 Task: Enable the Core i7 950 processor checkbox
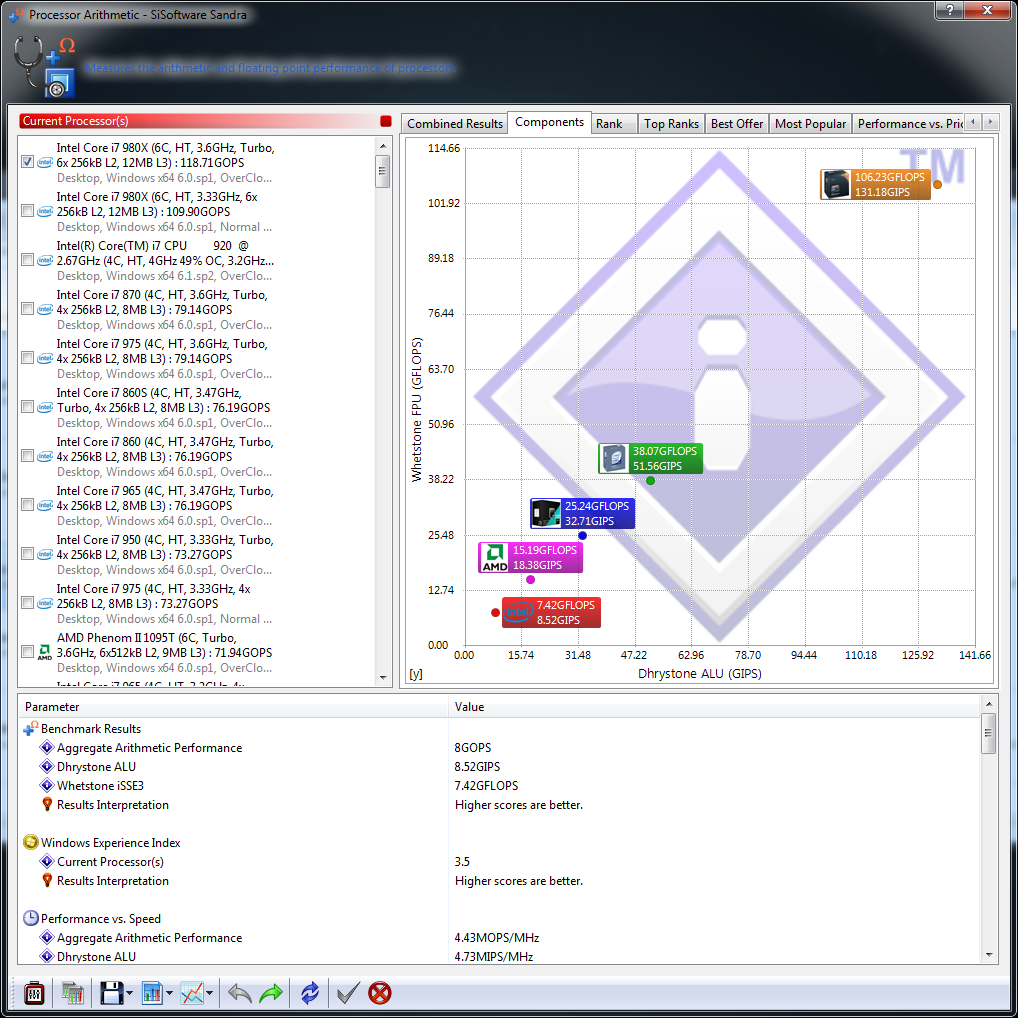tap(27, 553)
